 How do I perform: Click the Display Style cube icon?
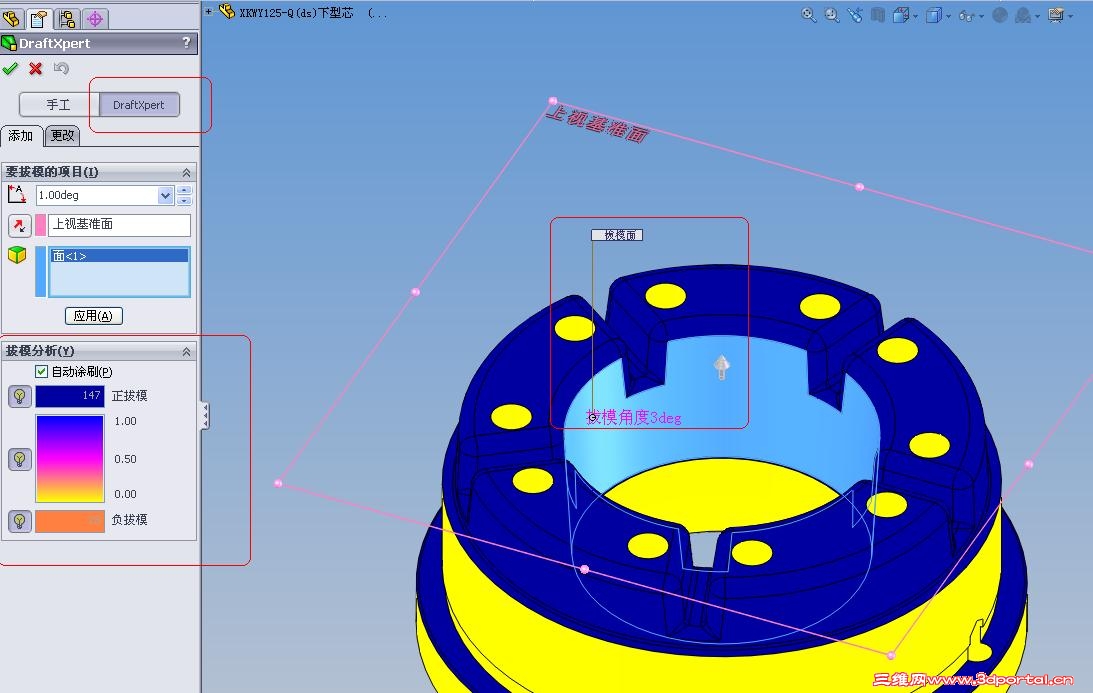click(x=933, y=15)
